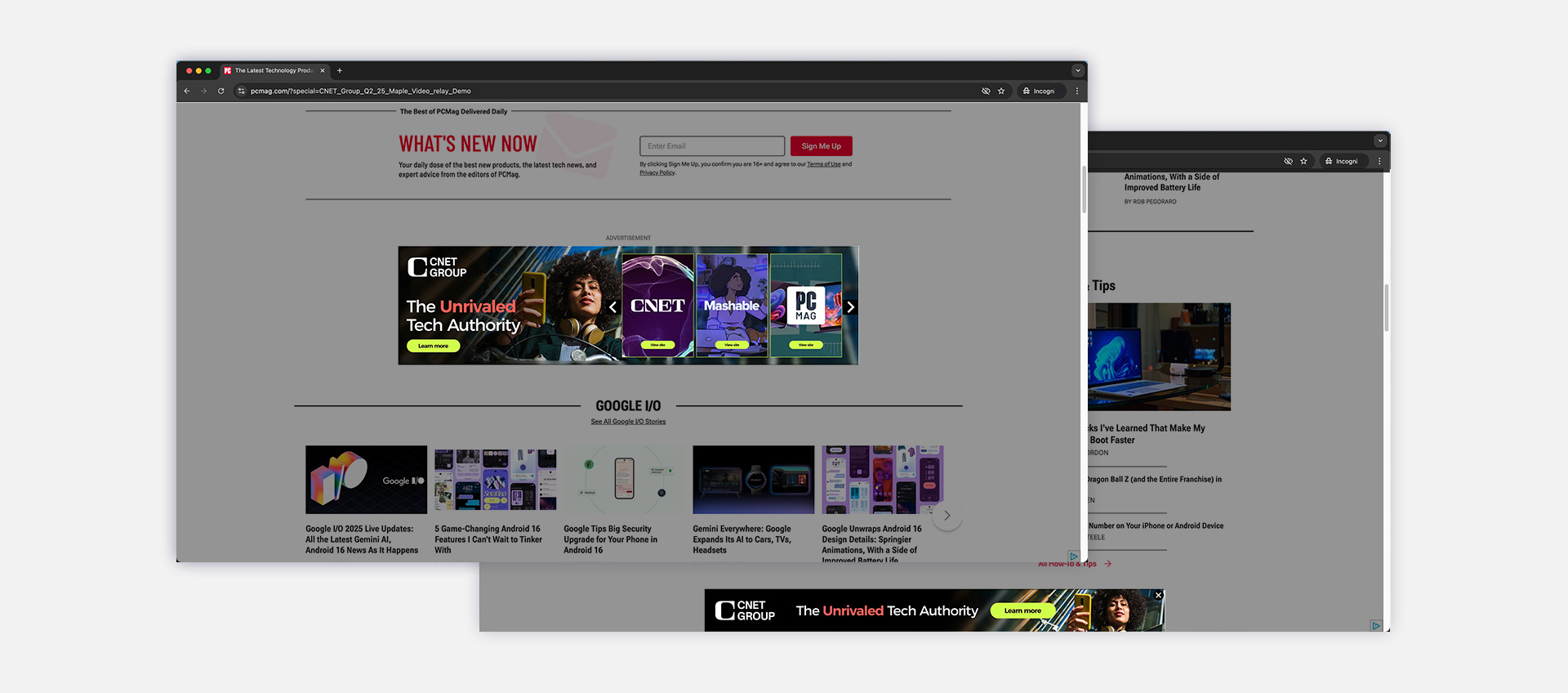Open 'Number on Your iPhone or Android Device' article
This screenshot has height=693, width=1568.
click(1156, 526)
